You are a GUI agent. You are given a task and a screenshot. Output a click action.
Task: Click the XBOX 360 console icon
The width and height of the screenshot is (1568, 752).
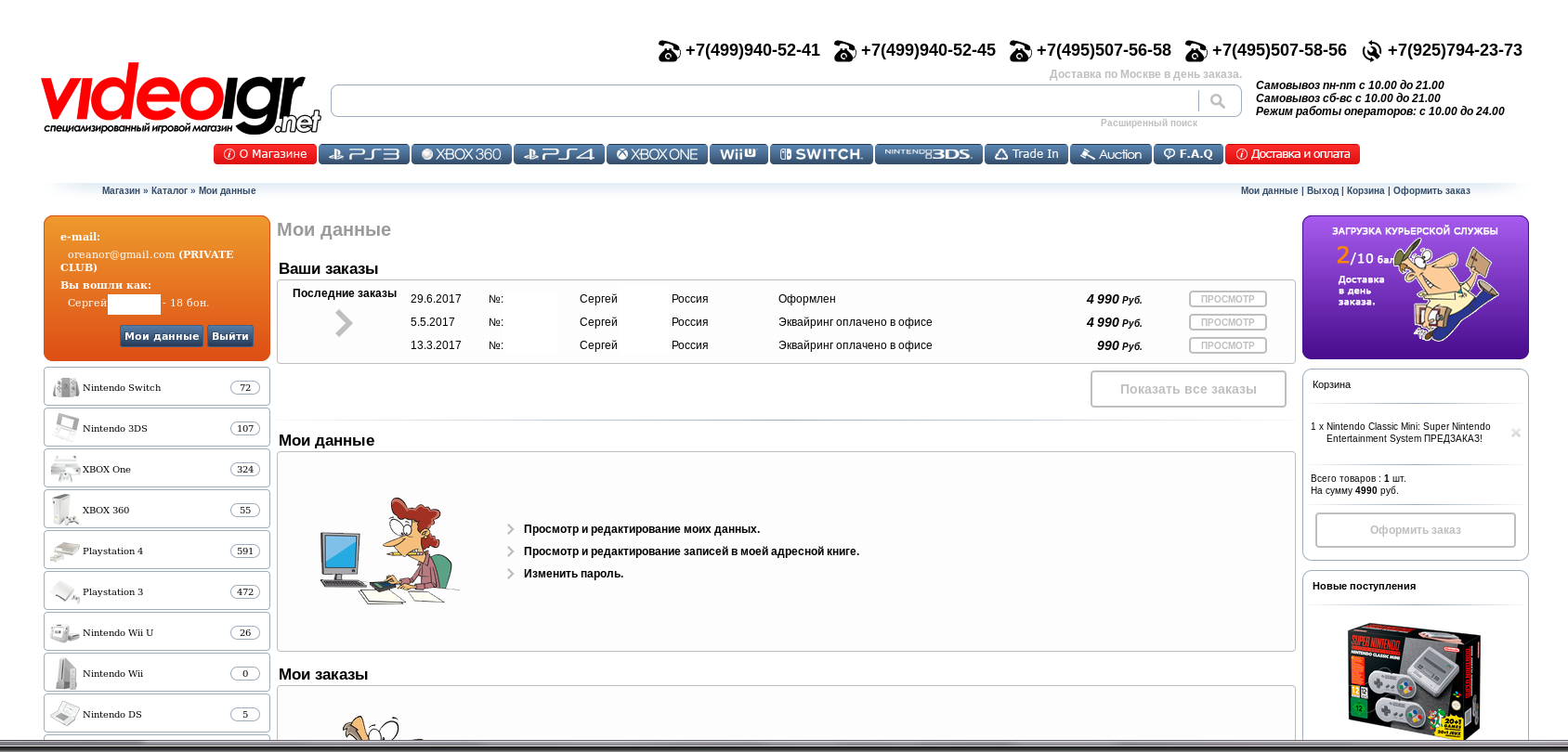click(x=65, y=510)
